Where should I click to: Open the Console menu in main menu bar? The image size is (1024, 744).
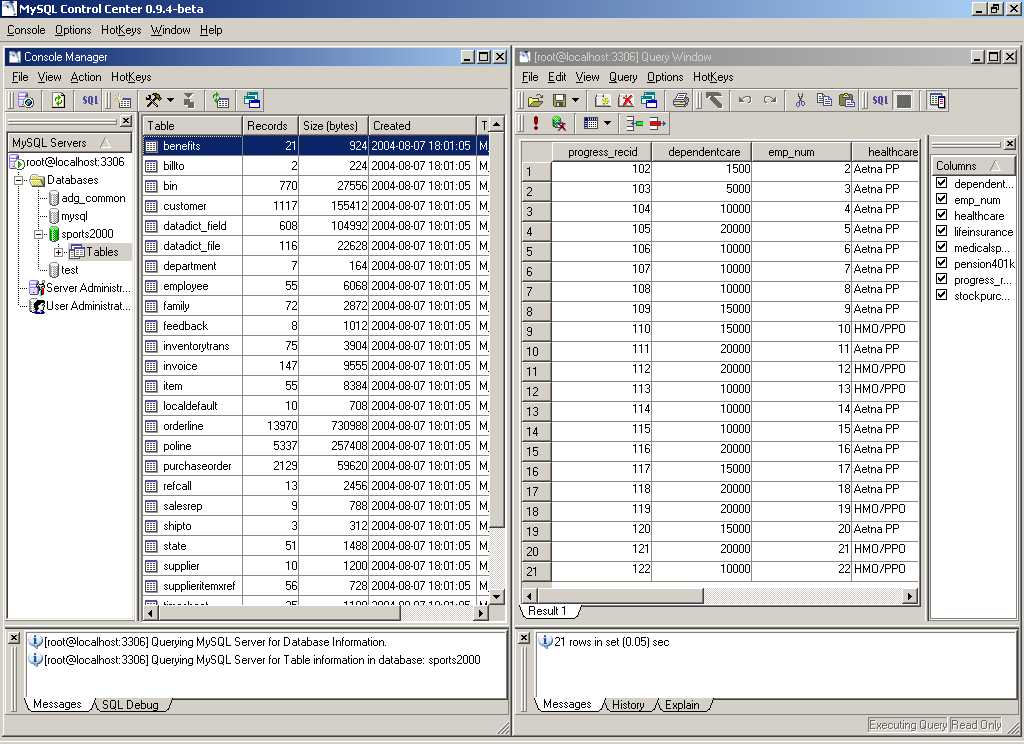click(26, 30)
